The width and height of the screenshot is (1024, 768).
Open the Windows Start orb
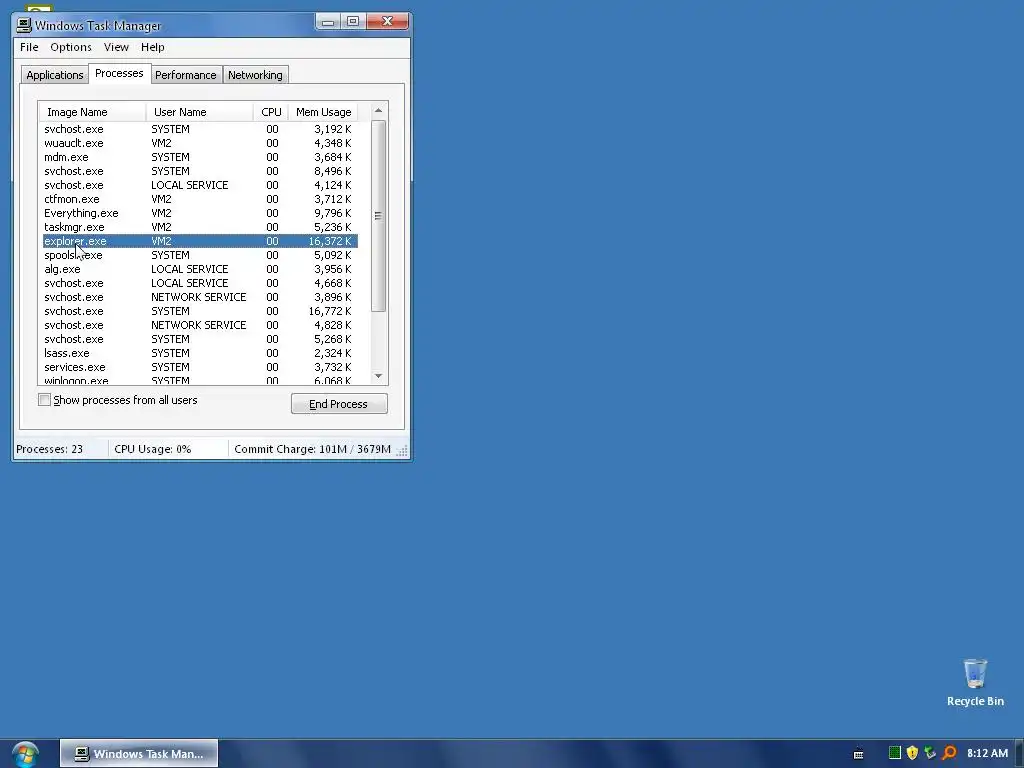25,754
